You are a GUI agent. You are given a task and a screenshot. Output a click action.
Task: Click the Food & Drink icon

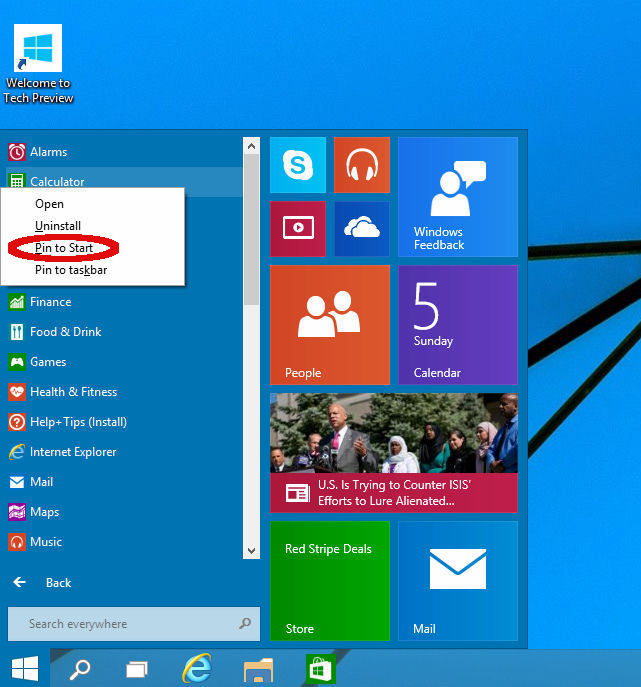click(x=17, y=332)
